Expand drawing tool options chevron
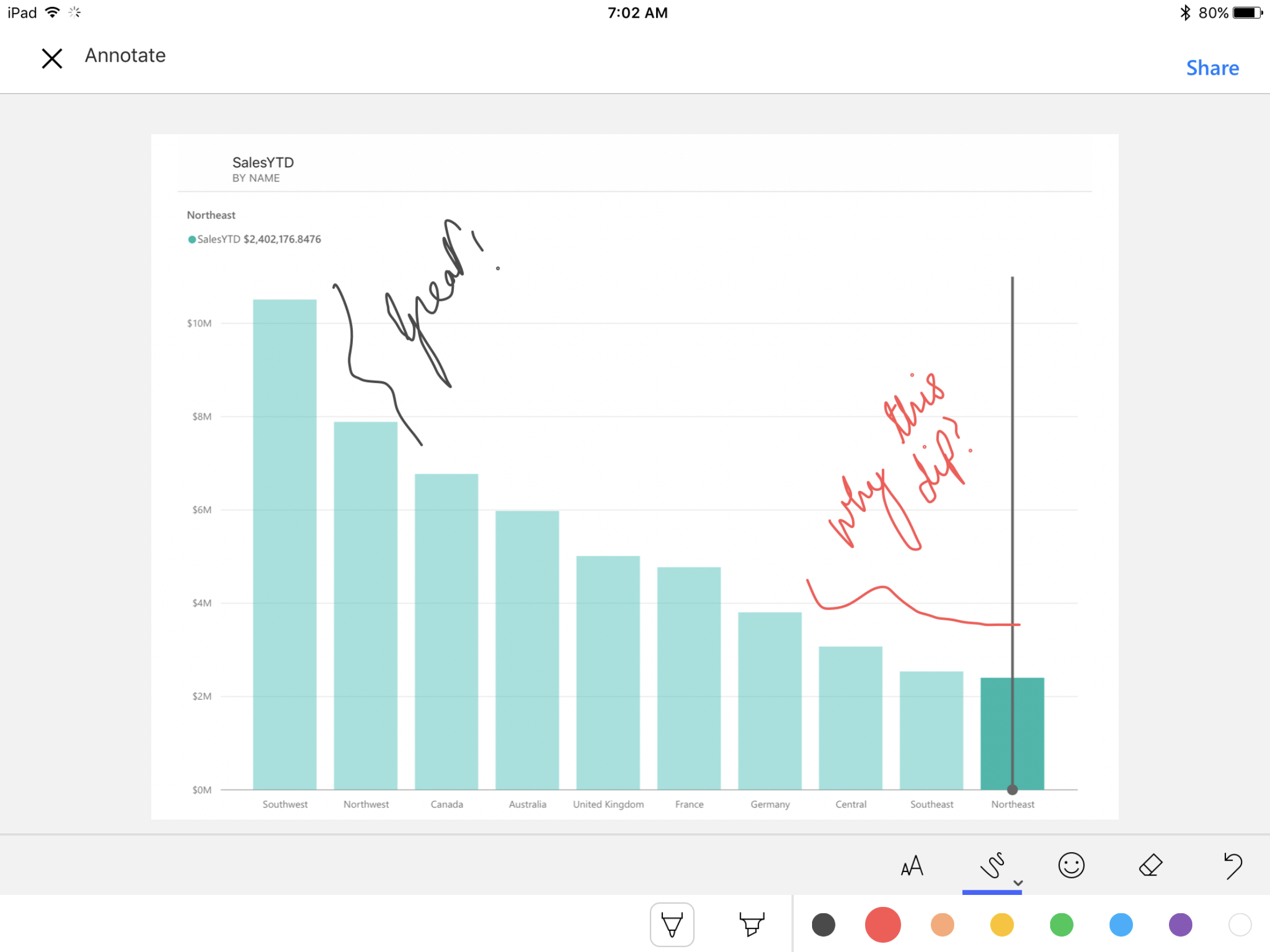The width and height of the screenshot is (1270, 952). [1018, 882]
